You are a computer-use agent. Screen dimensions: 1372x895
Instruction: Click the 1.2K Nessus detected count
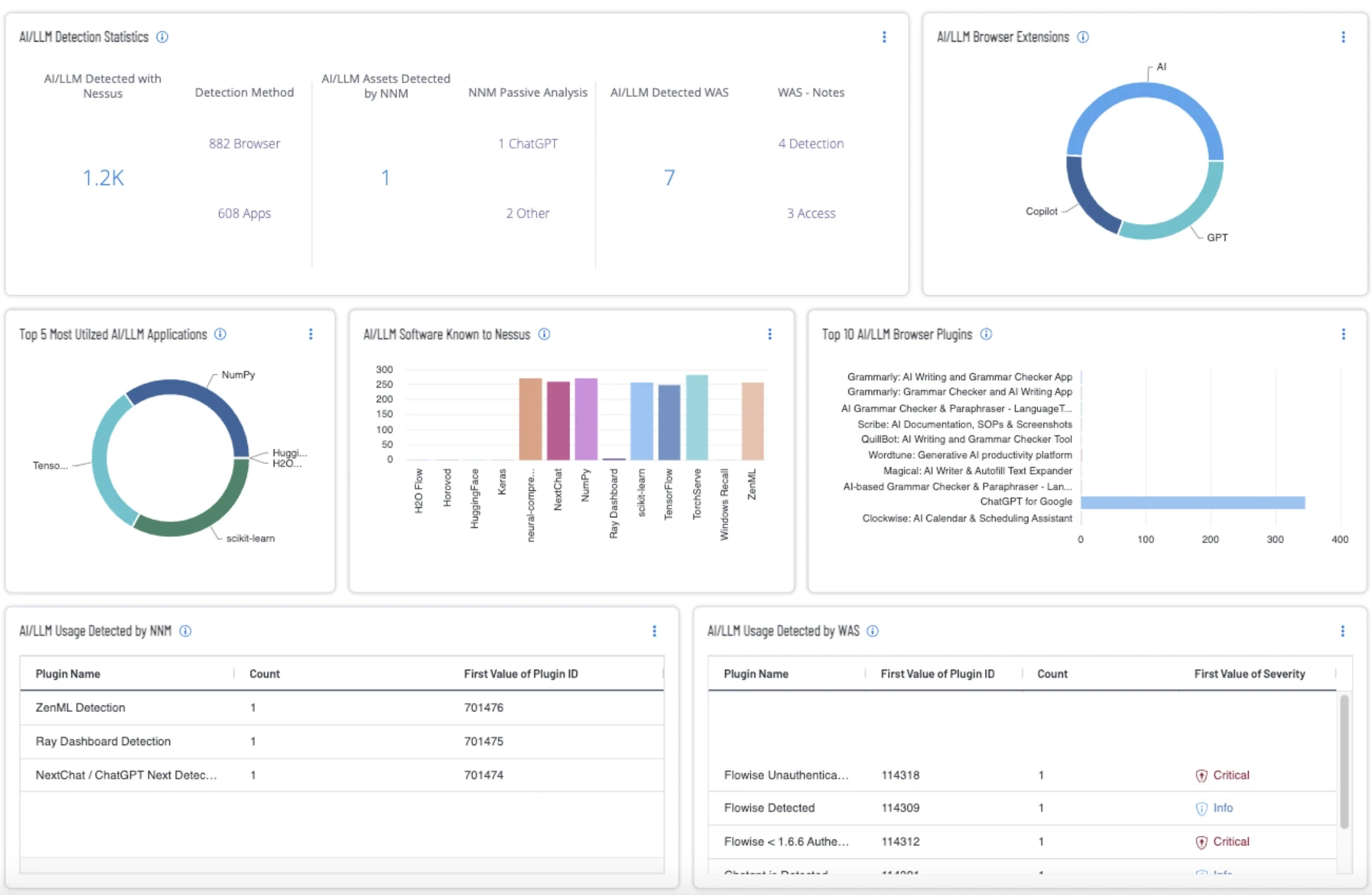click(x=103, y=178)
